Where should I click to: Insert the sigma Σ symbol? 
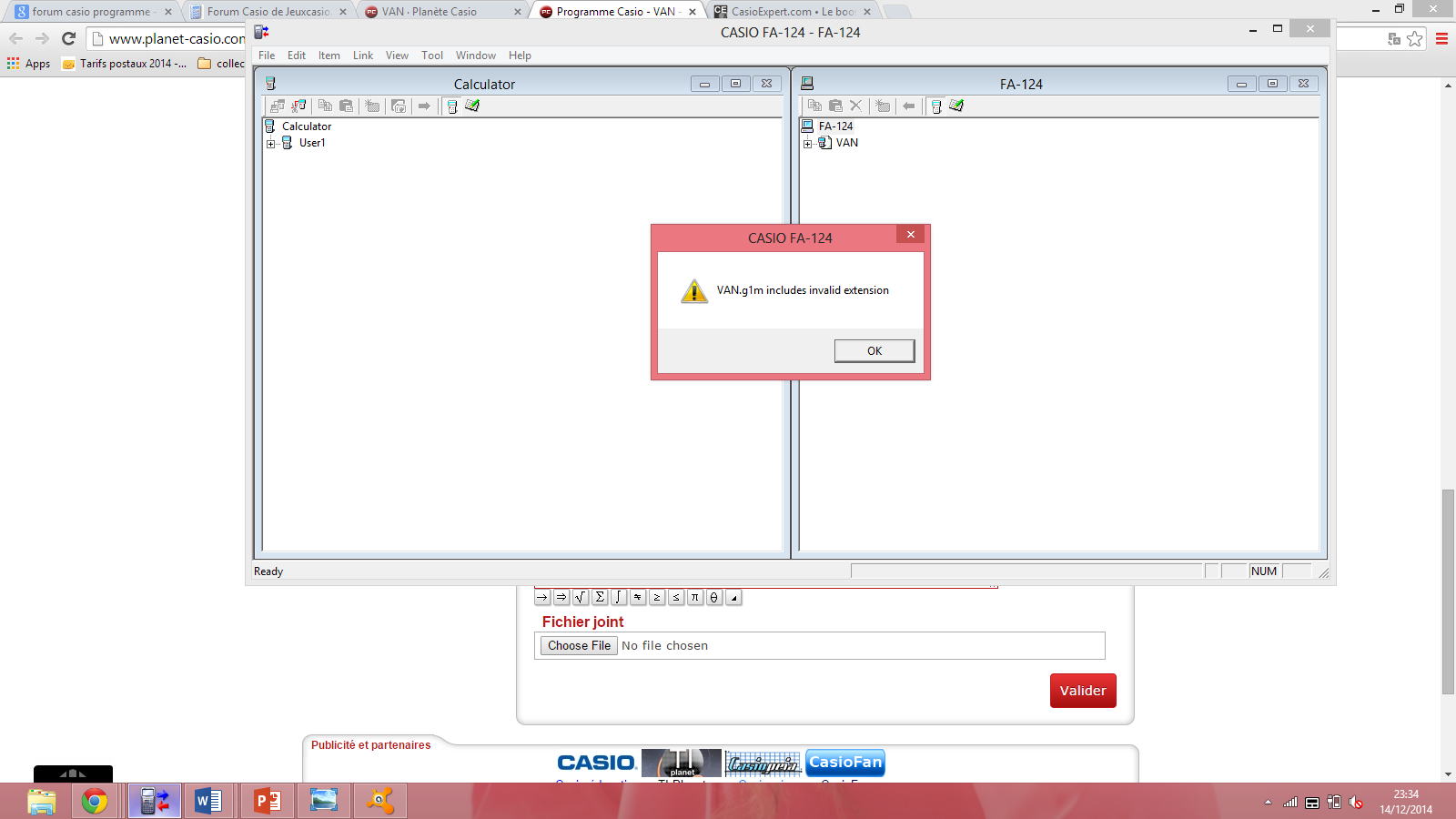point(600,597)
